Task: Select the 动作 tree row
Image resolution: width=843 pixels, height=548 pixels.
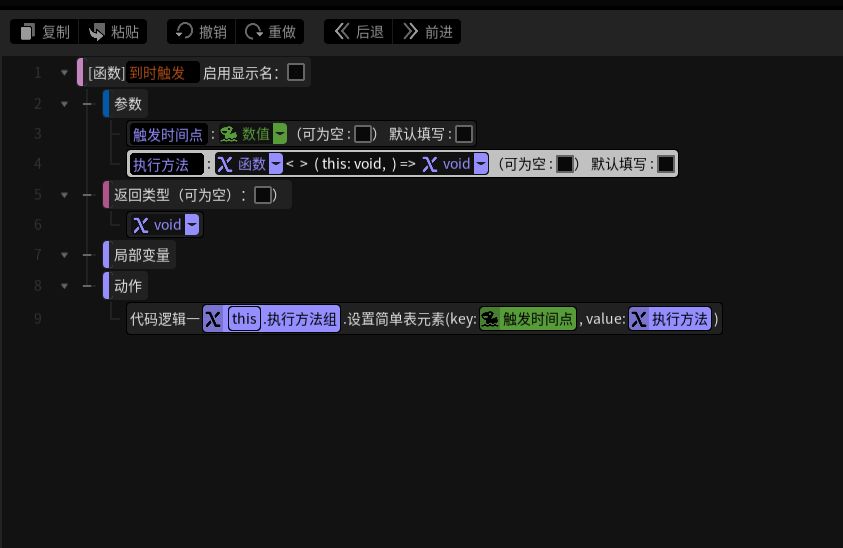Action: click(125, 286)
